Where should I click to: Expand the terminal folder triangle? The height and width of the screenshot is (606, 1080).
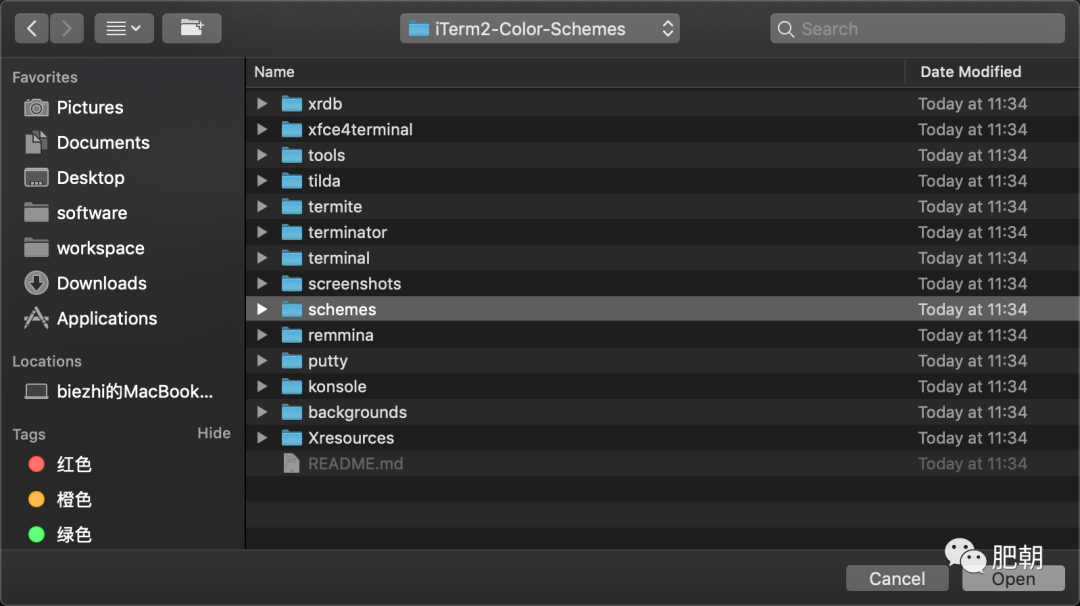pyautogui.click(x=262, y=258)
